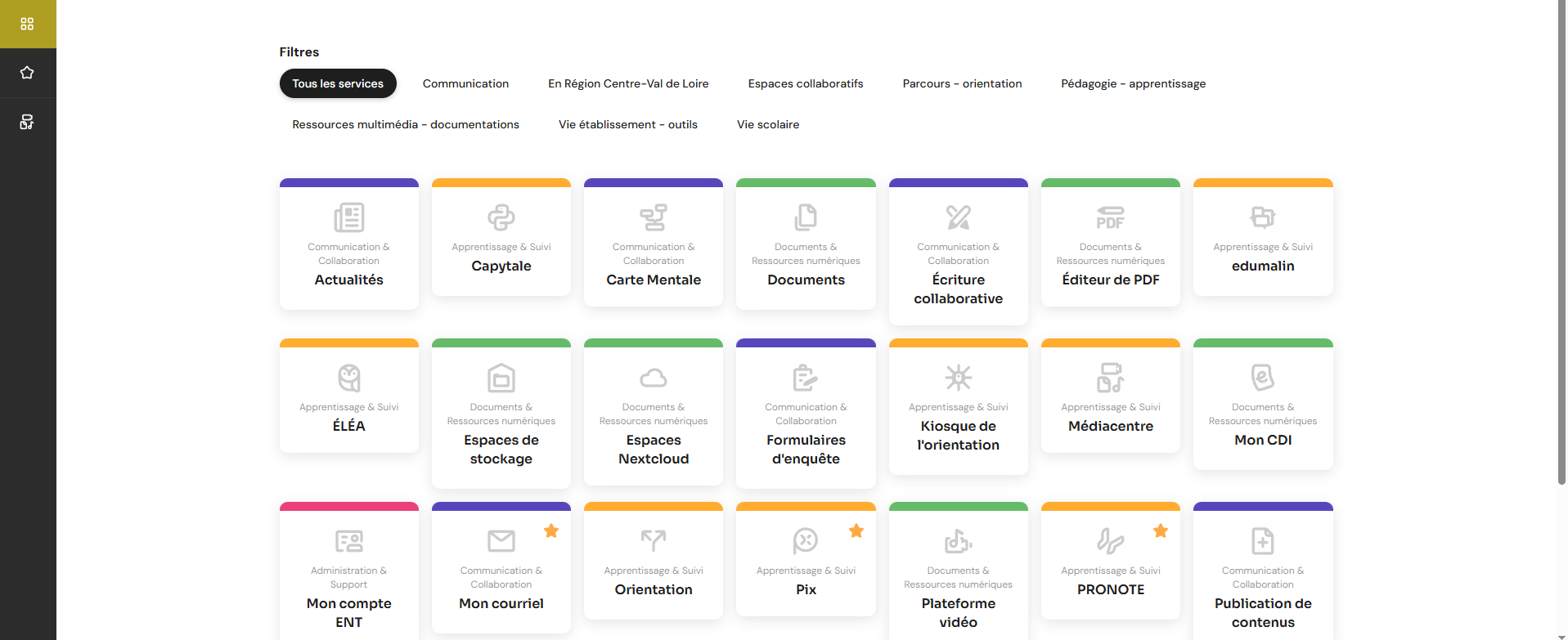Click the Éditeur de PDF icon
The height and width of the screenshot is (640, 1568).
click(1111, 217)
